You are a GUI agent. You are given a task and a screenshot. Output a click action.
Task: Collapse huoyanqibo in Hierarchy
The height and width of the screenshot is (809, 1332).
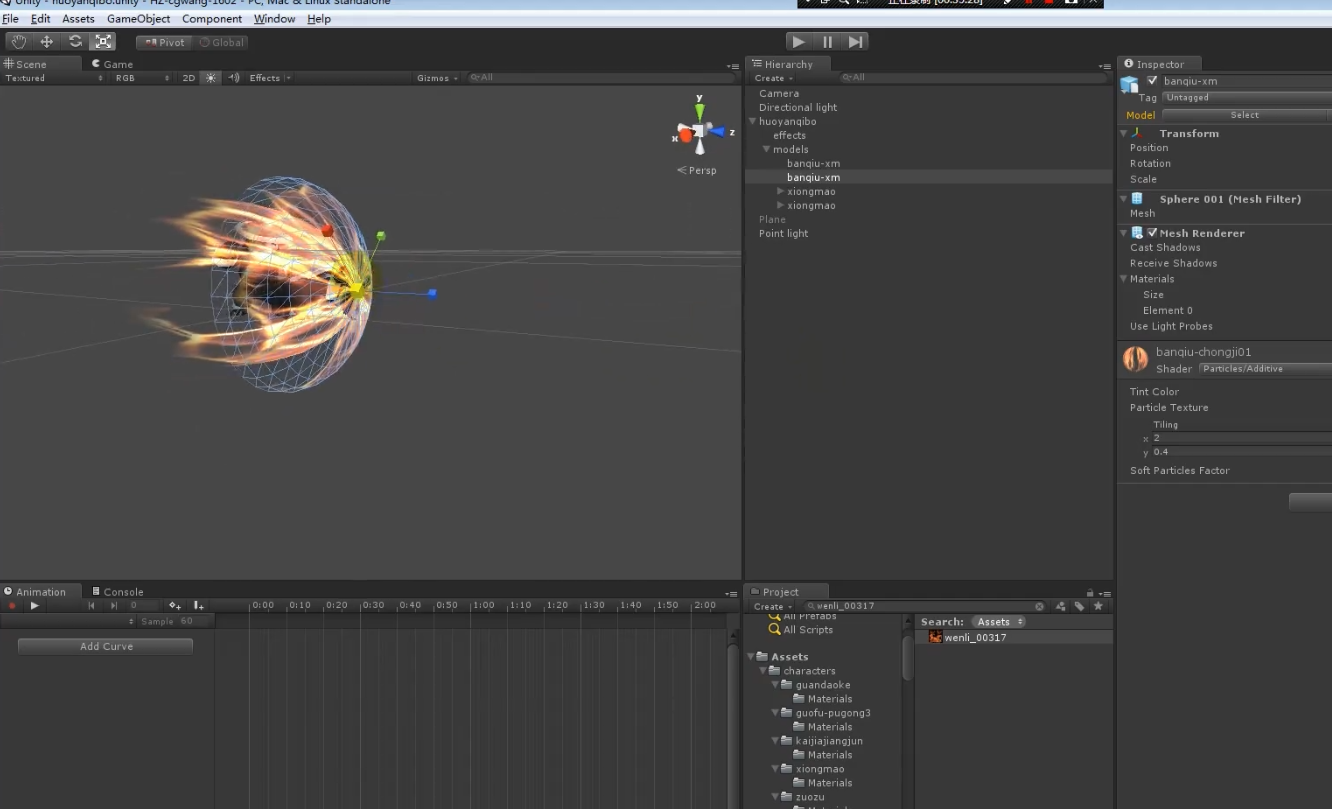point(752,122)
